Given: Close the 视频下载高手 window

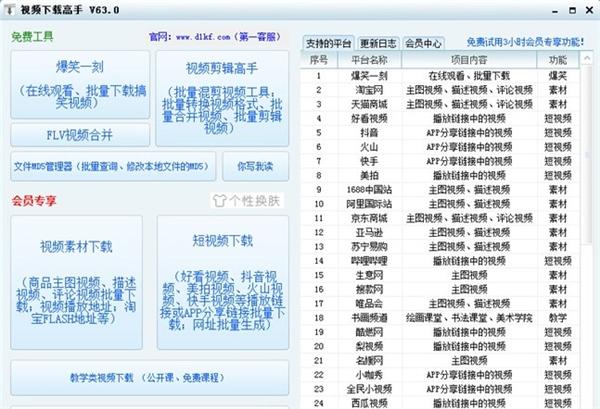Looking at the screenshot, I should click(x=590, y=10).
